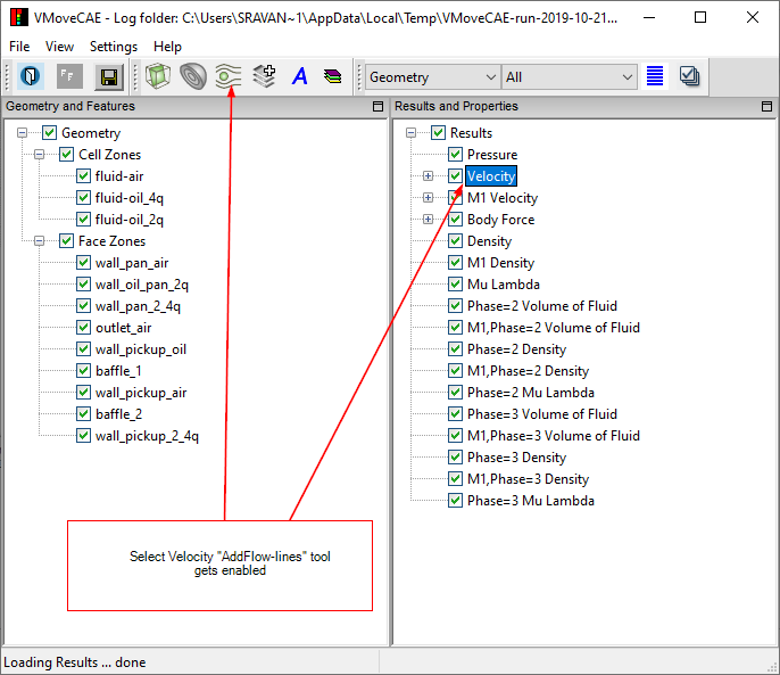Click the gray iso-surface tool icon
The image size is (780, 675).
193,77
